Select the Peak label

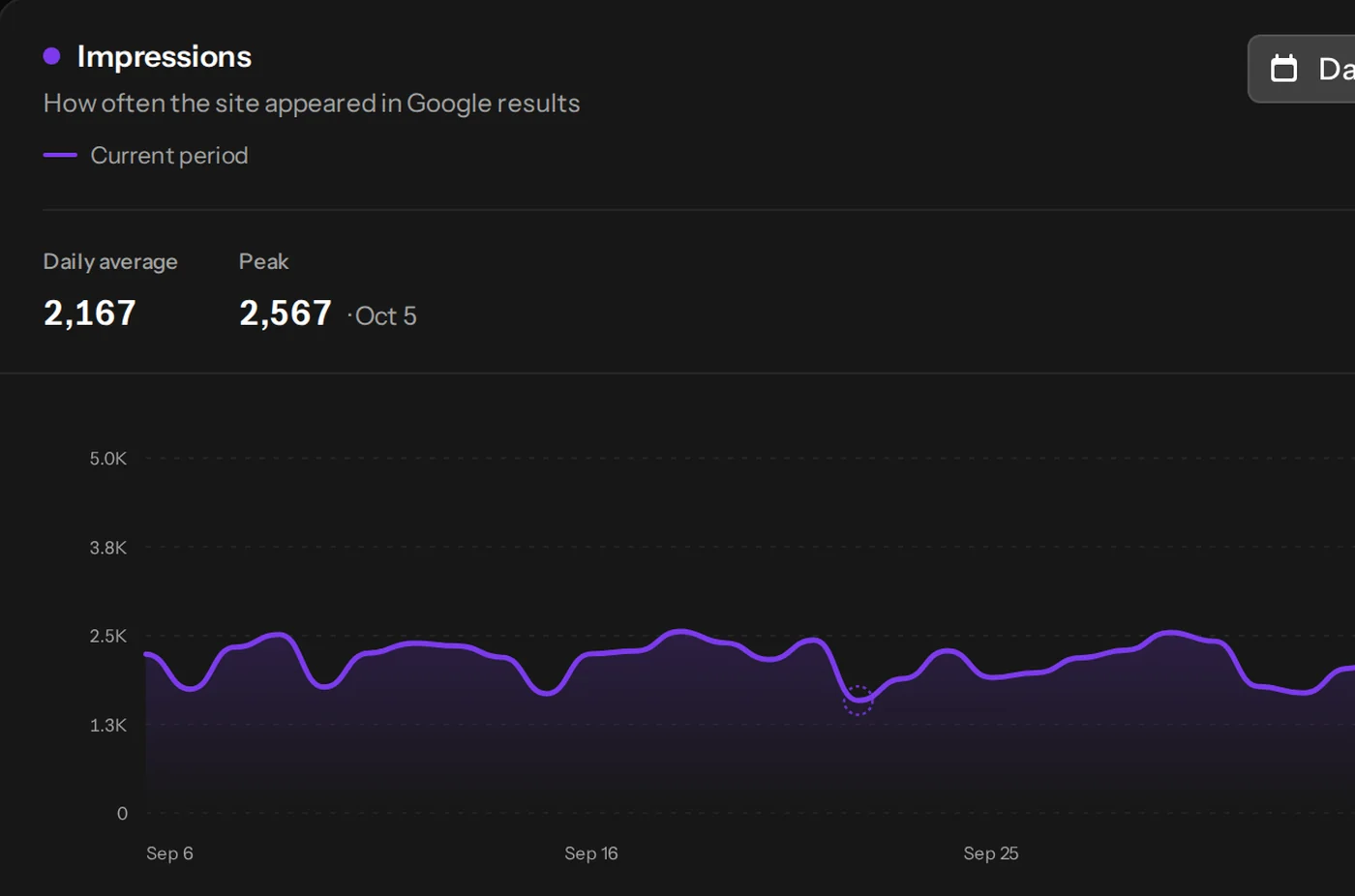click(264, 261)
